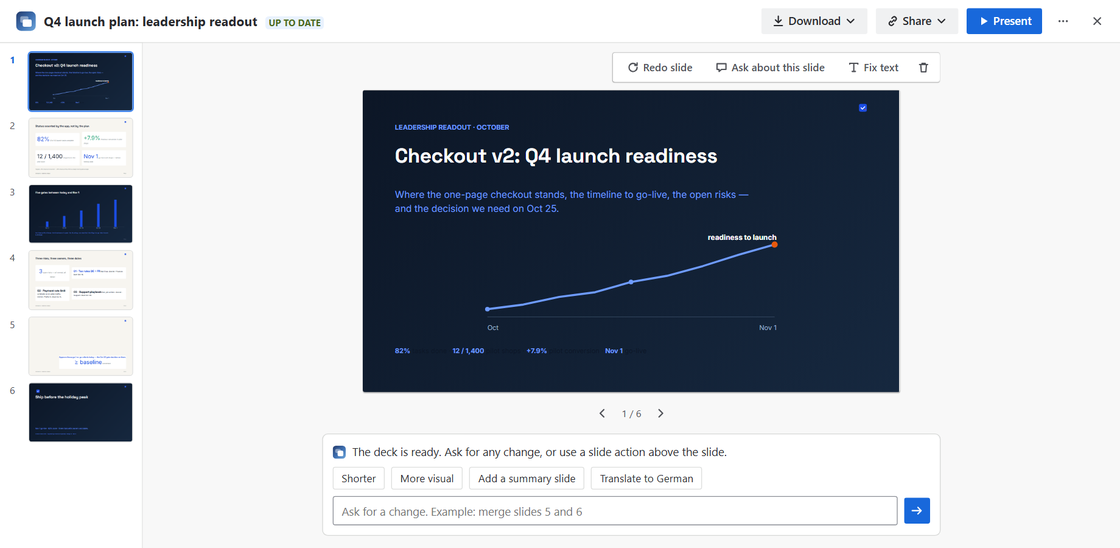1120x548 pixels.
Task: Choose the More visual suggestion
Action: pos(427,479)
